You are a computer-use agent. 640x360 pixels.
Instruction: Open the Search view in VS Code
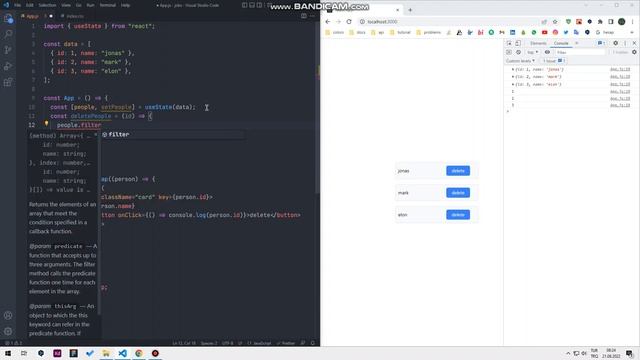[8, 34]
